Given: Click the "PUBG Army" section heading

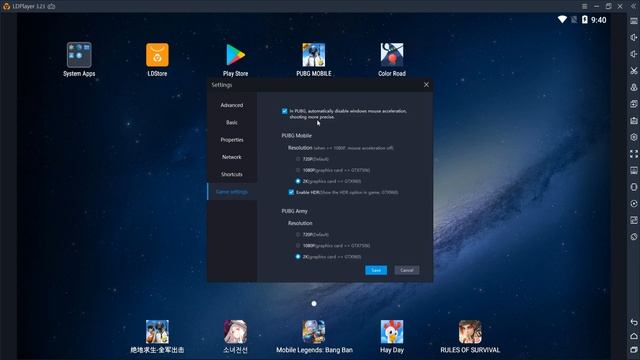Looking at the screenshot, I should [294, 211].
